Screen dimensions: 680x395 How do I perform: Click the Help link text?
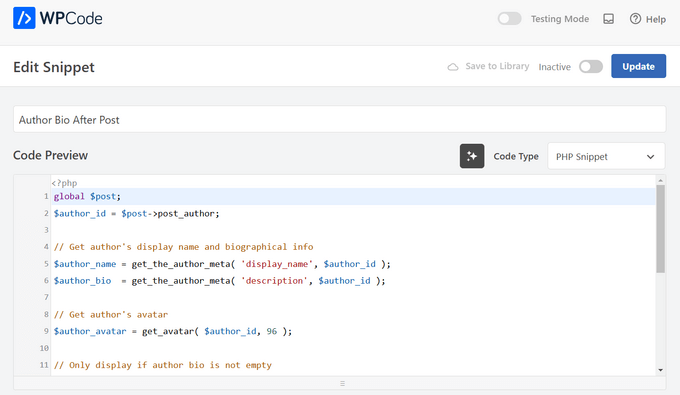(655, 19)
